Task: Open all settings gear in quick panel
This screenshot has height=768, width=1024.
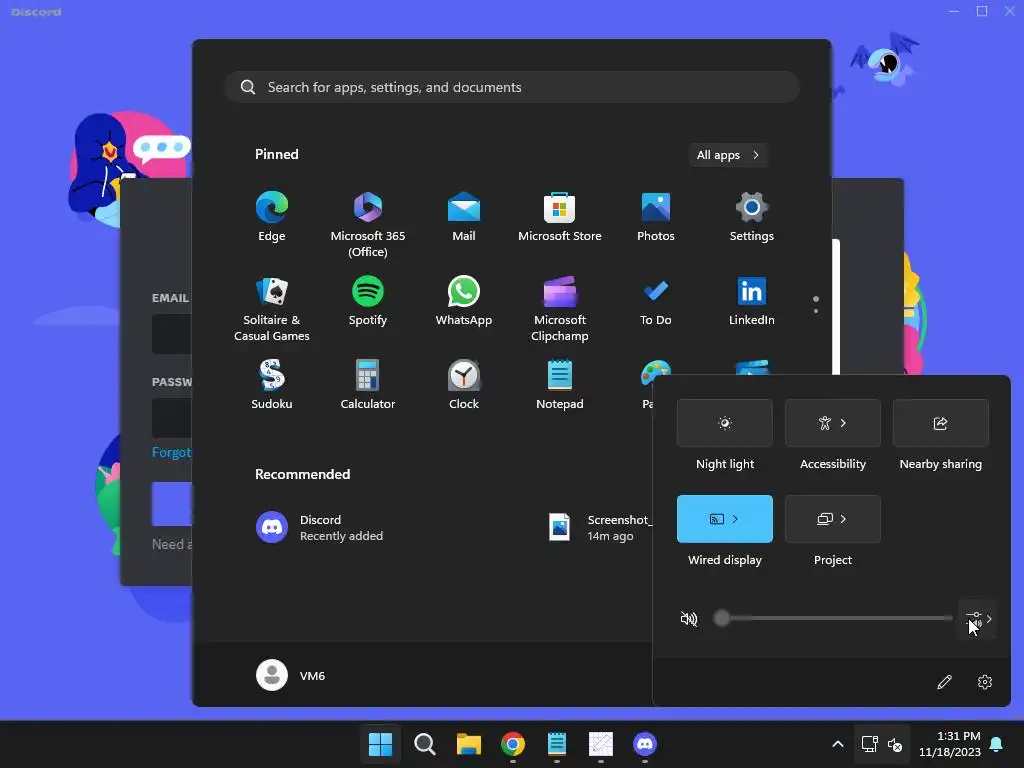Action: pyautogui.click(x=985, y=682)
